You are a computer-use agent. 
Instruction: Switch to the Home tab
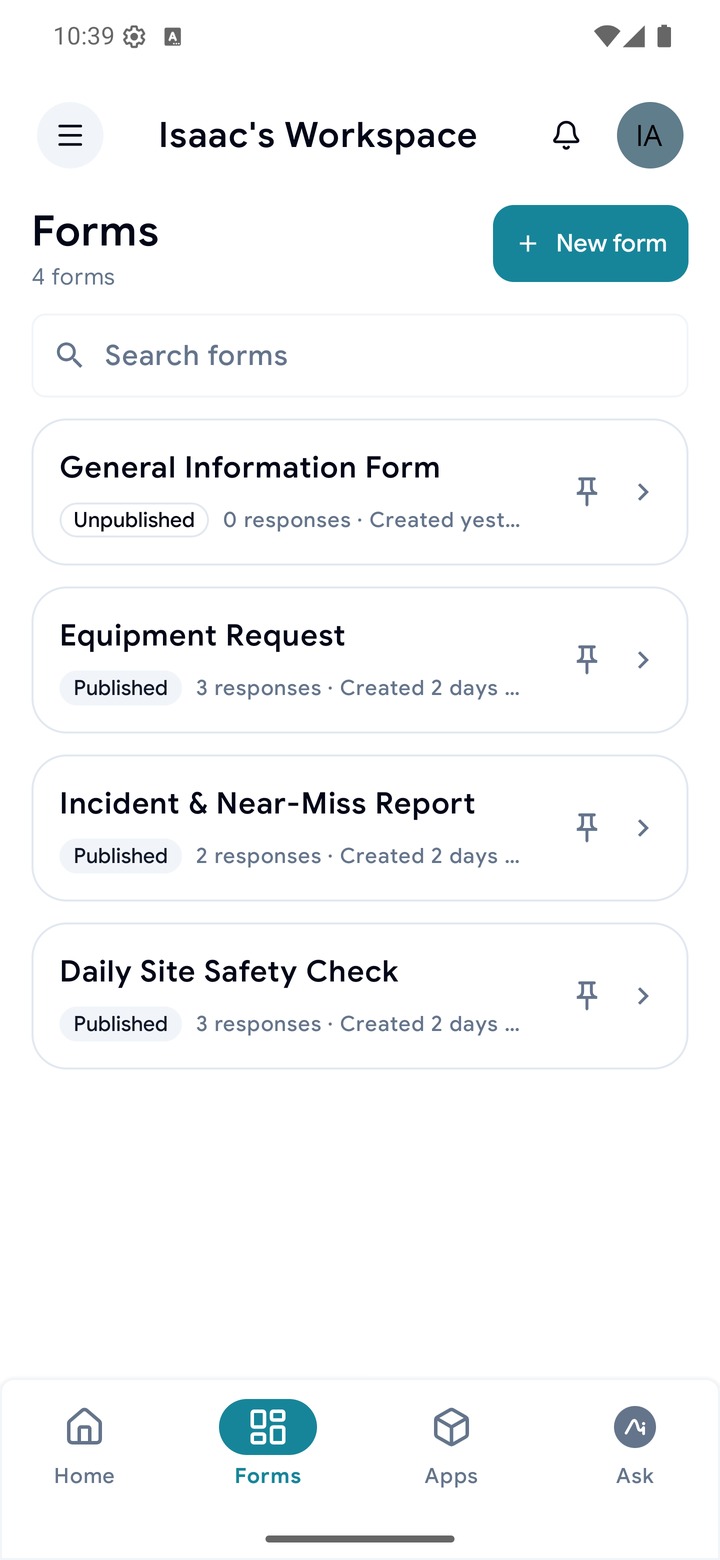(84, 1444)
